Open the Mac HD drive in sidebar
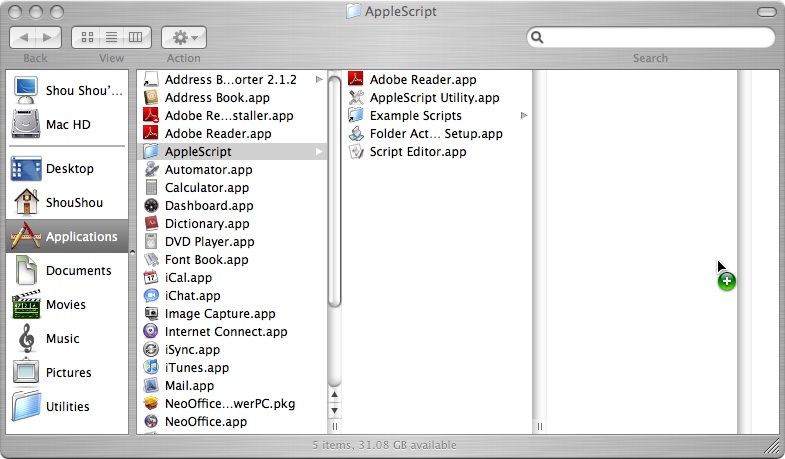This screenshot has width=785, height=459. 67,125
